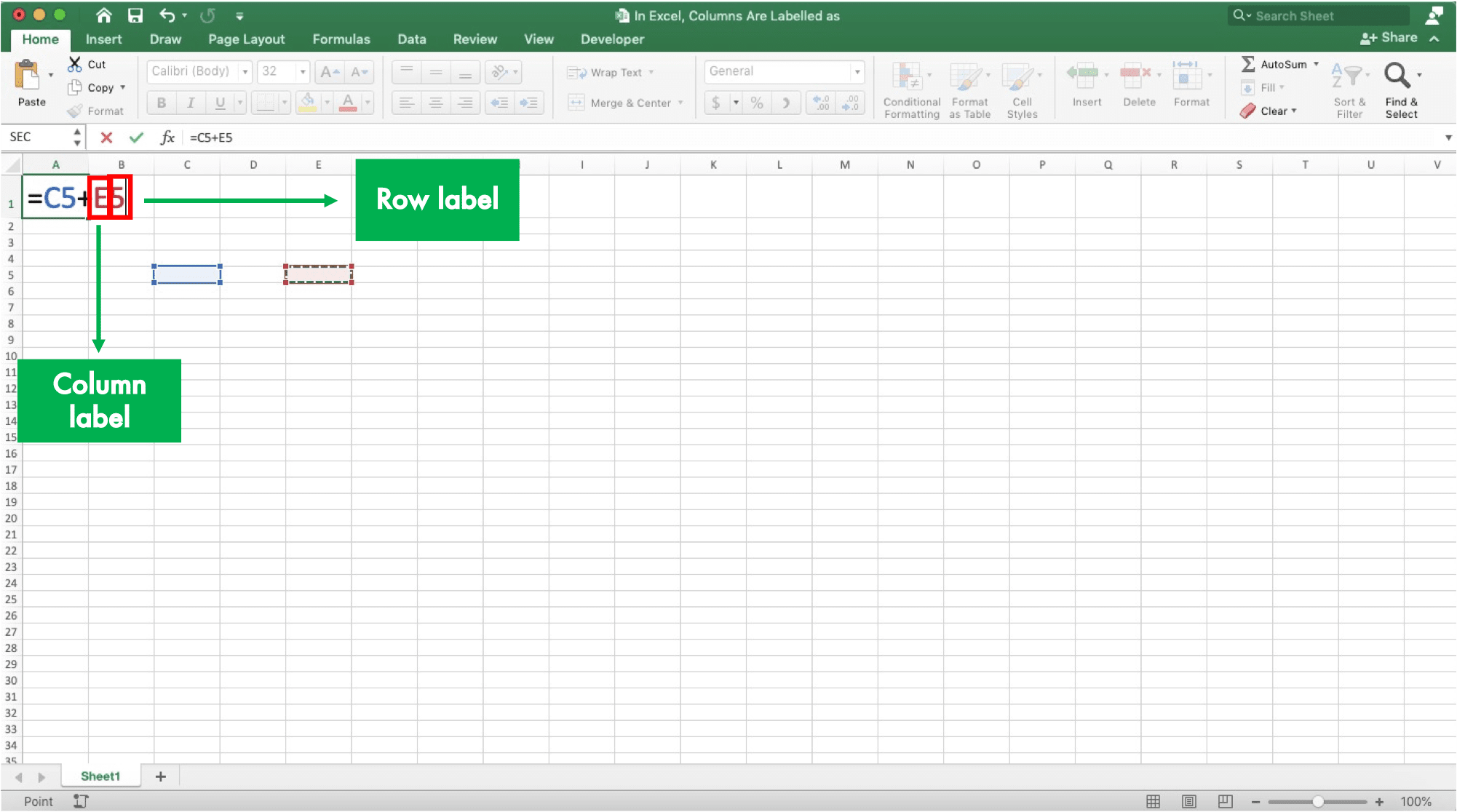Decrease the indent level
Image resolution: width=1457 pixels, height=812 pixels.
coord(499,103)
